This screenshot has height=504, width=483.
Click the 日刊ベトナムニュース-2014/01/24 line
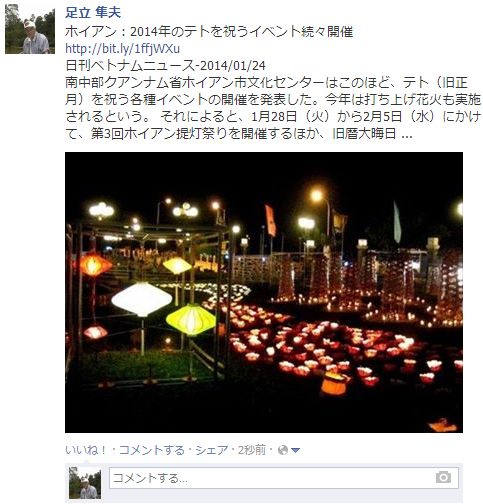pyautogui.click(x=165, y=66)
